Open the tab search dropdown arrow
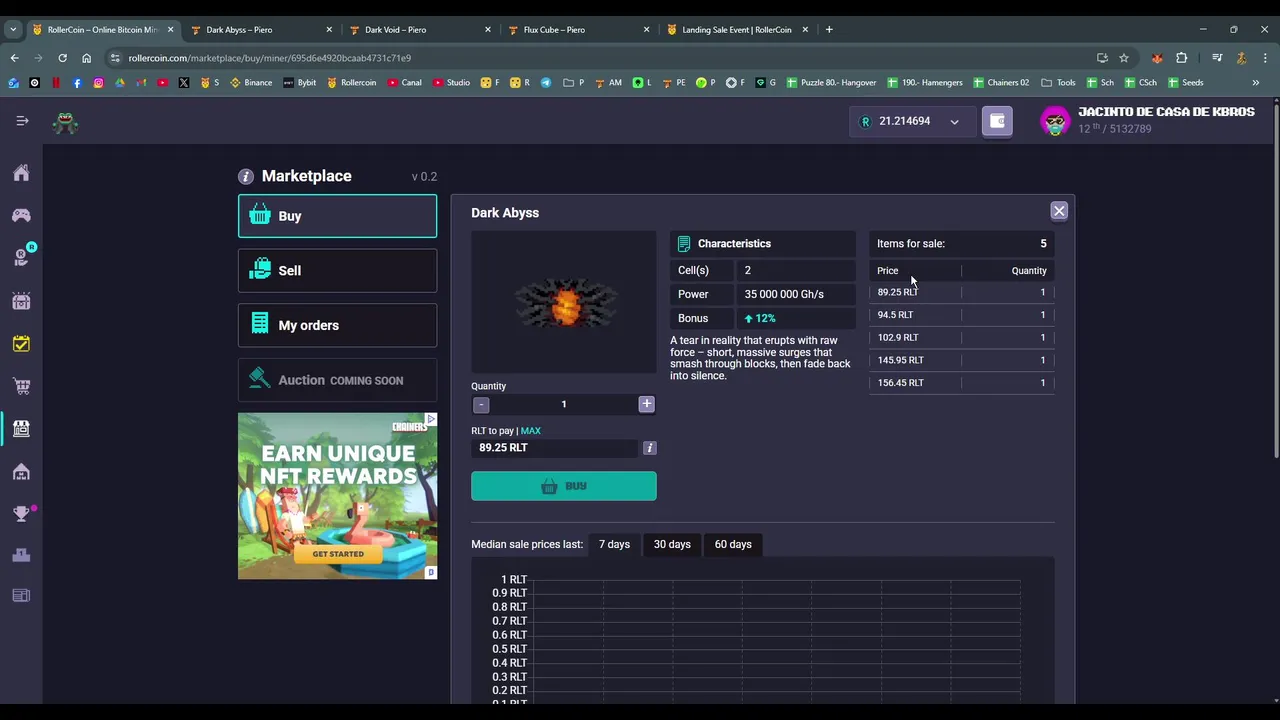Viewport: 1280px width, 720px height. (13, 30)
